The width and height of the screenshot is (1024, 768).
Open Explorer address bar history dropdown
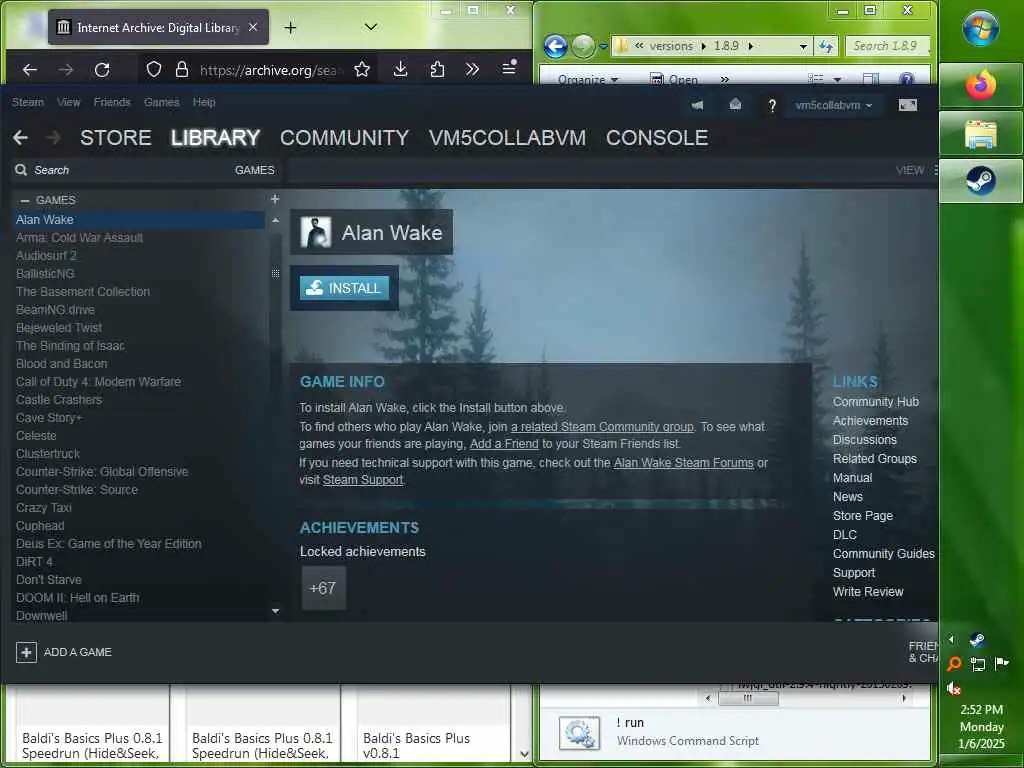tap(803, 46)
